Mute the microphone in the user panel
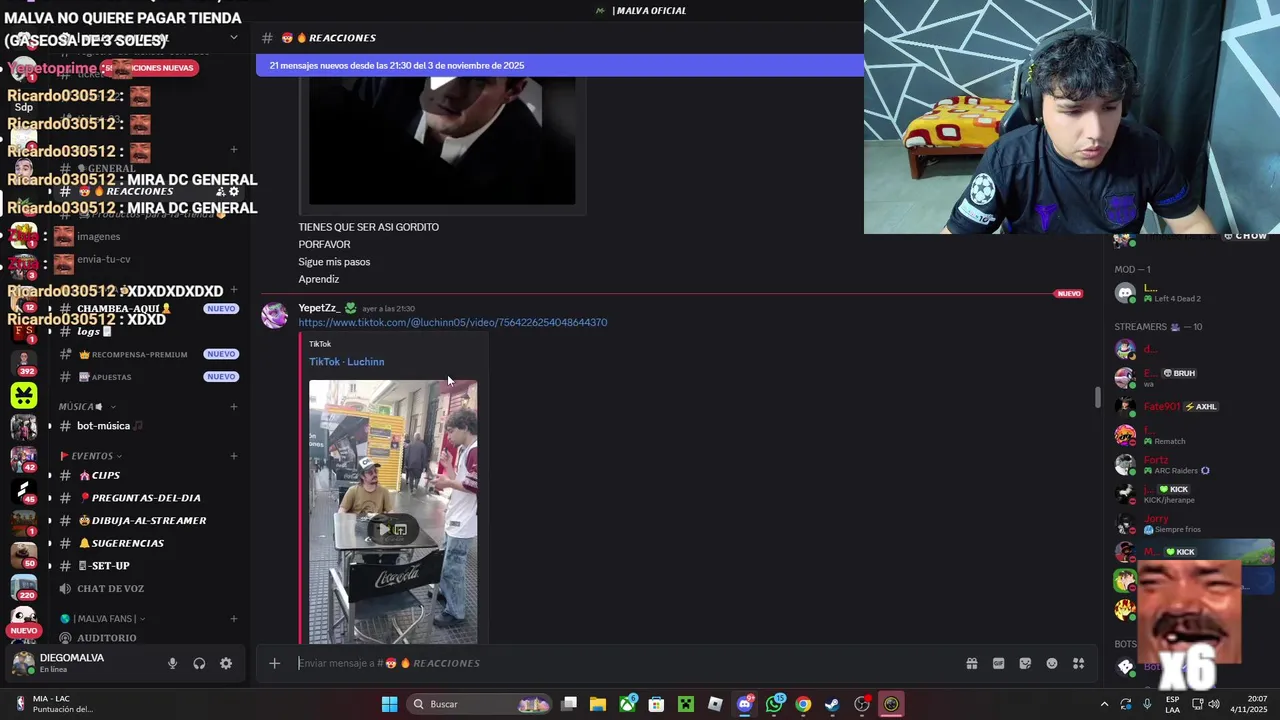This screenshot has width=1280, height=720. click(172, 663)
